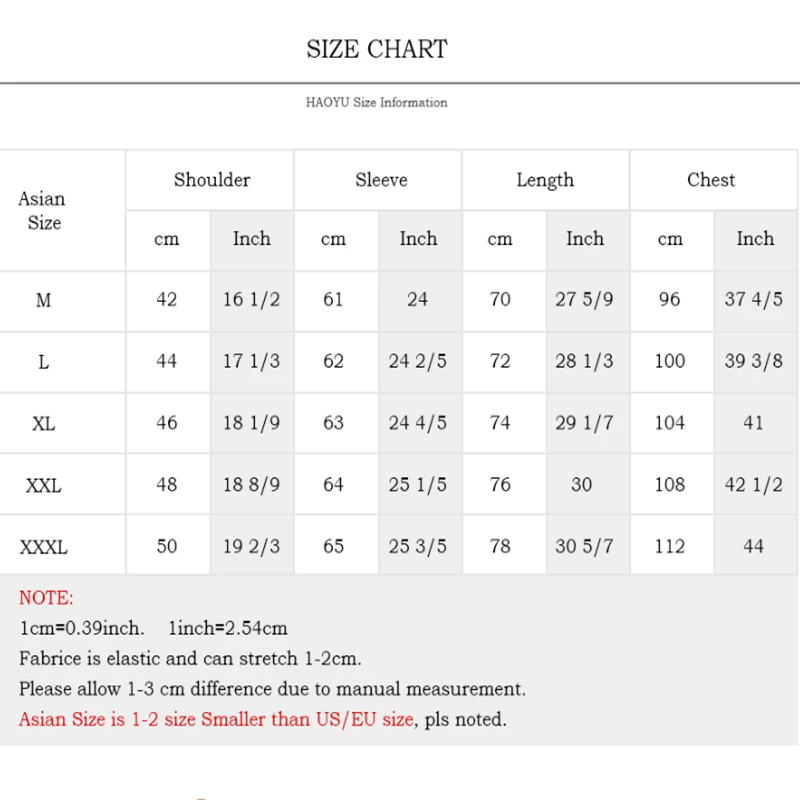Click the 29 1/7 length inch cell
Image resolution: width=800 pixels, height=800 pixels.
(x=584, y=423)
